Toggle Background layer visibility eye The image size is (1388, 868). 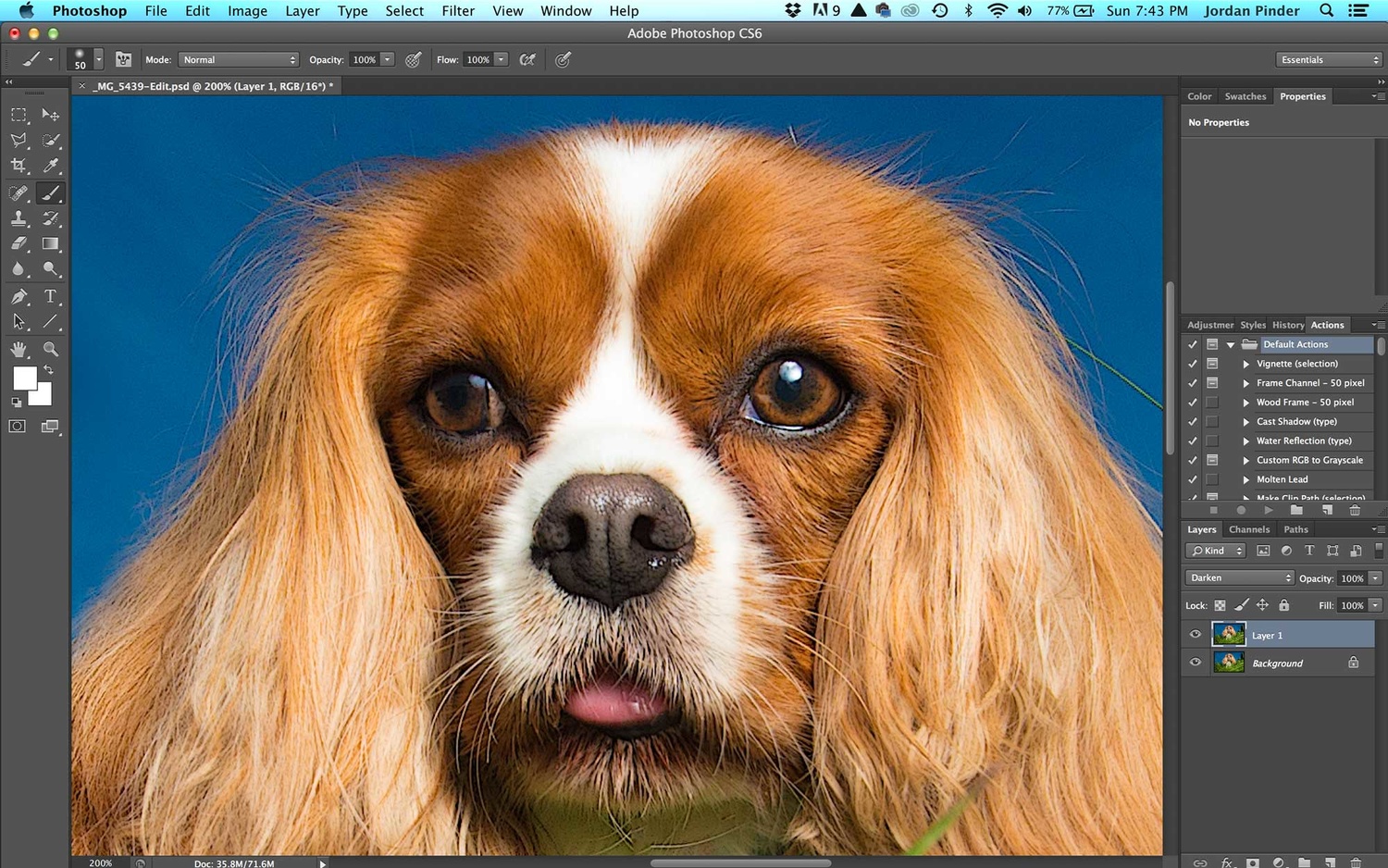(x=1195, y=663)
